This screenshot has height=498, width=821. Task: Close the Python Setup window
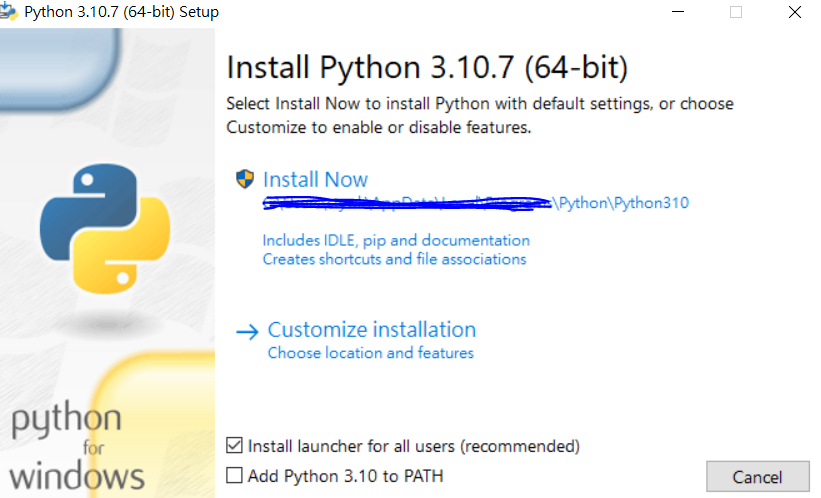click(795, 12)
